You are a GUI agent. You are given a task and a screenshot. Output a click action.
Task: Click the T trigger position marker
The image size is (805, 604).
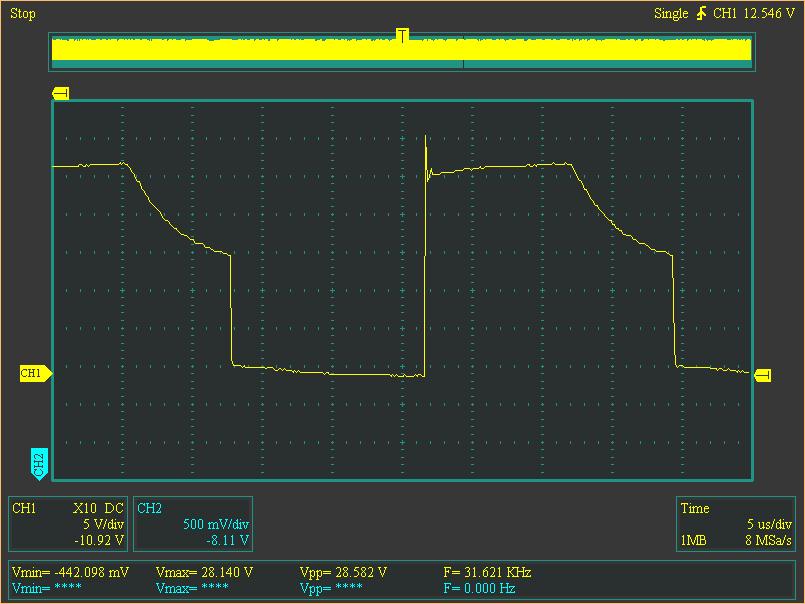pos(402,36)
